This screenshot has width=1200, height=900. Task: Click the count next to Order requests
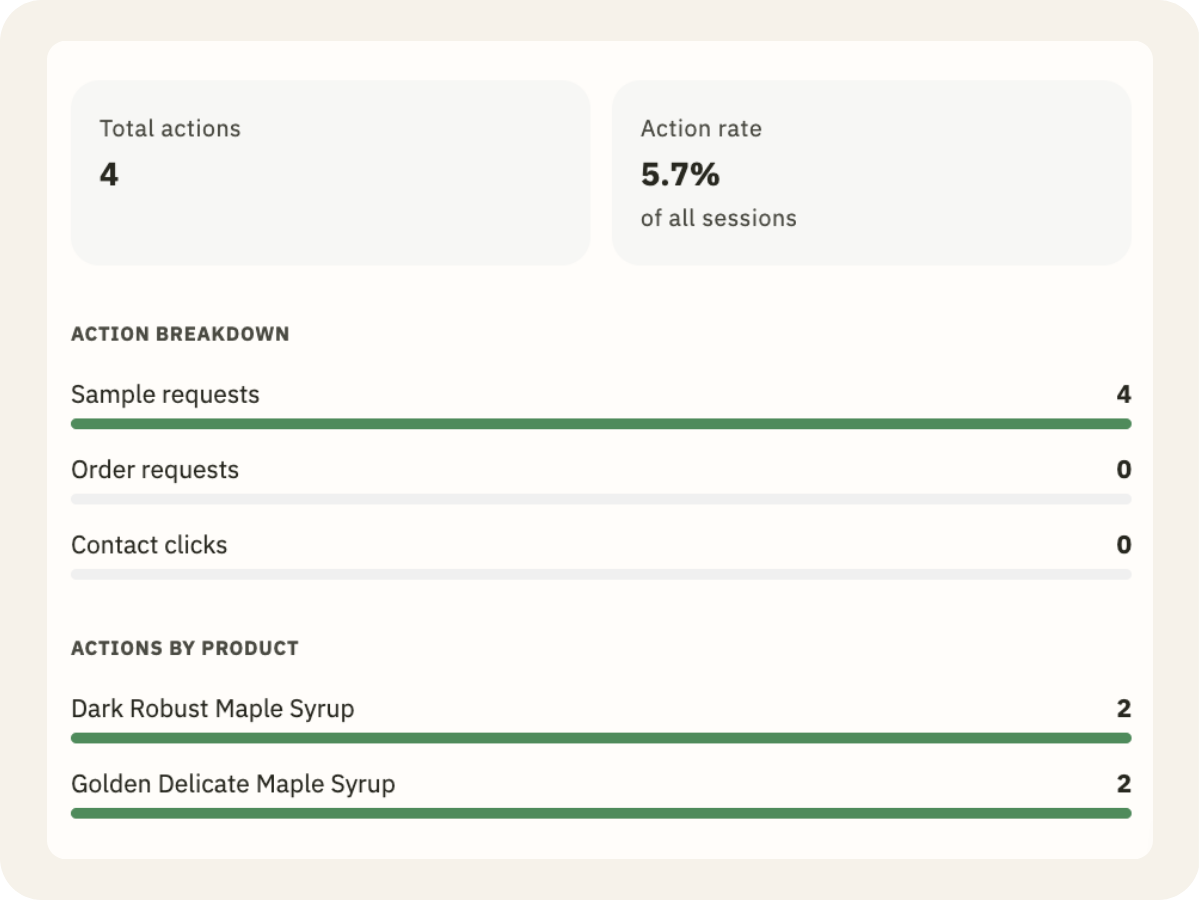(x=1124, y=470)
